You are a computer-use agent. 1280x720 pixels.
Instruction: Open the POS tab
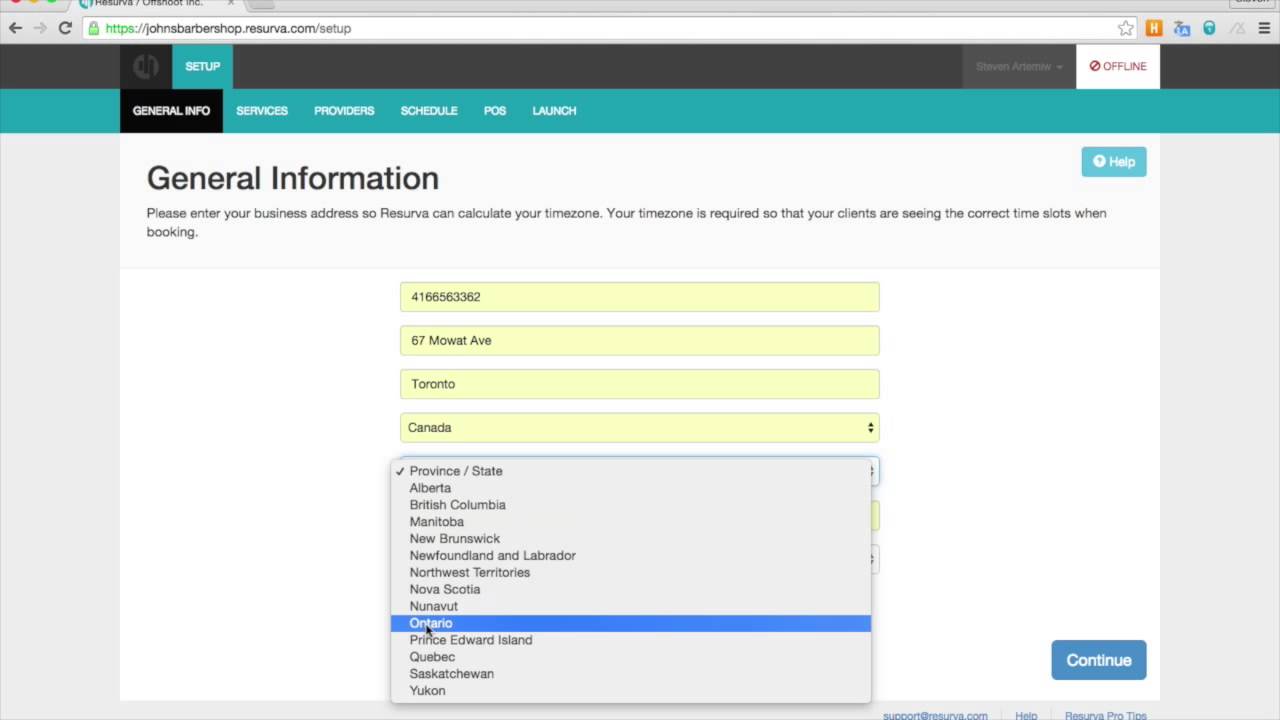tap(495, 111)
